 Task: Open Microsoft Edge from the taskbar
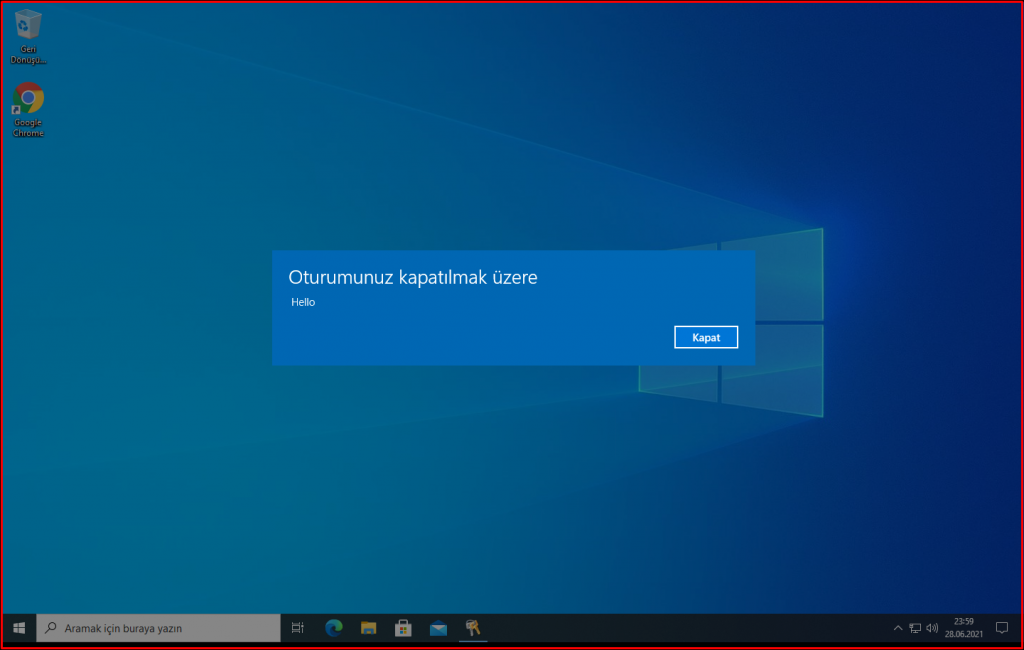click(333, 628)
